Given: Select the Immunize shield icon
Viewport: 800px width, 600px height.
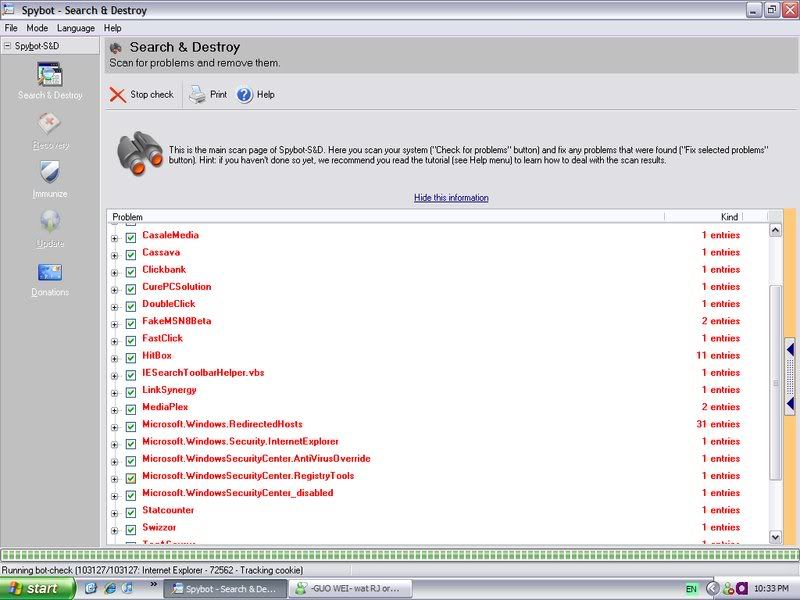Looking at the screenshot, I should coord(50,174).
